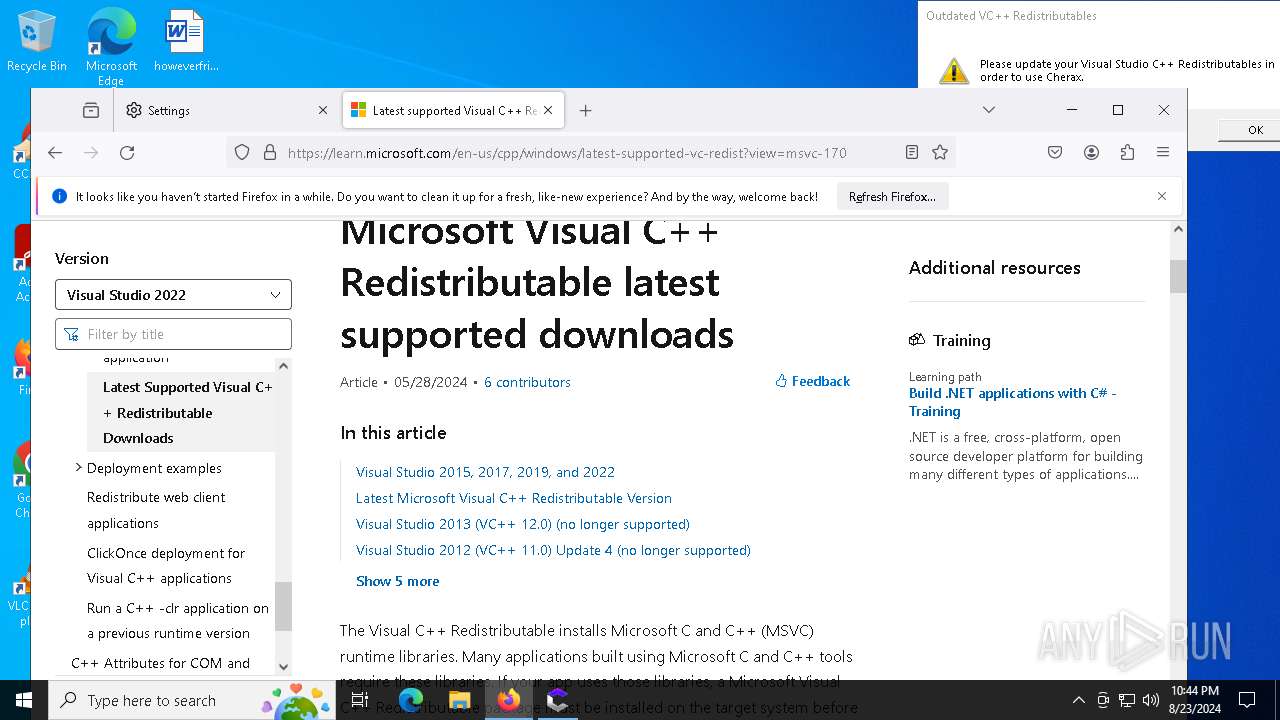Open the tracking protection shield icon
The image size is (1280, 720).
click(242, 153)
